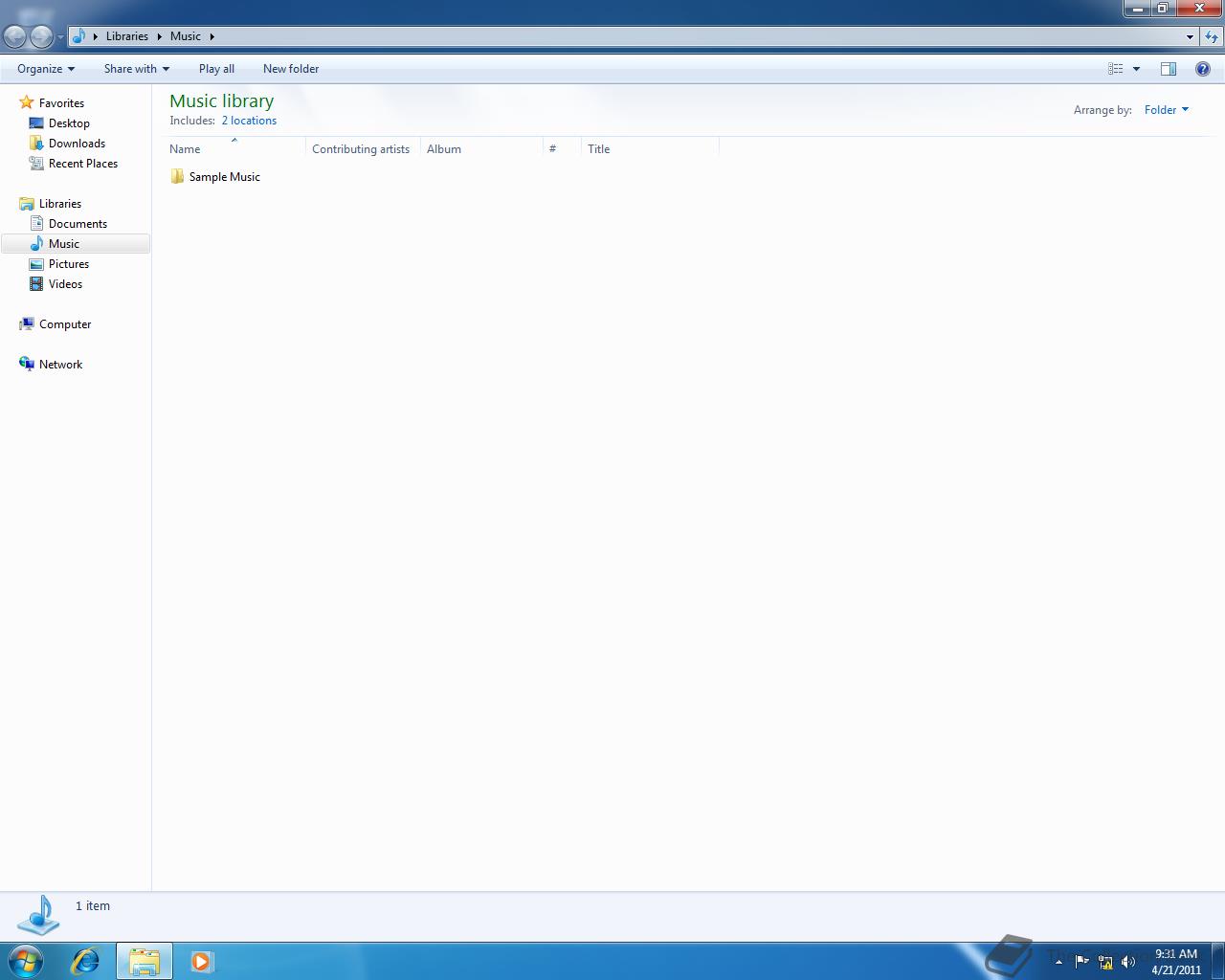Viewport: 1225px width, 980px height.
Task: Open the Arrange by Folder dropdown
Action: point(1167,110)
